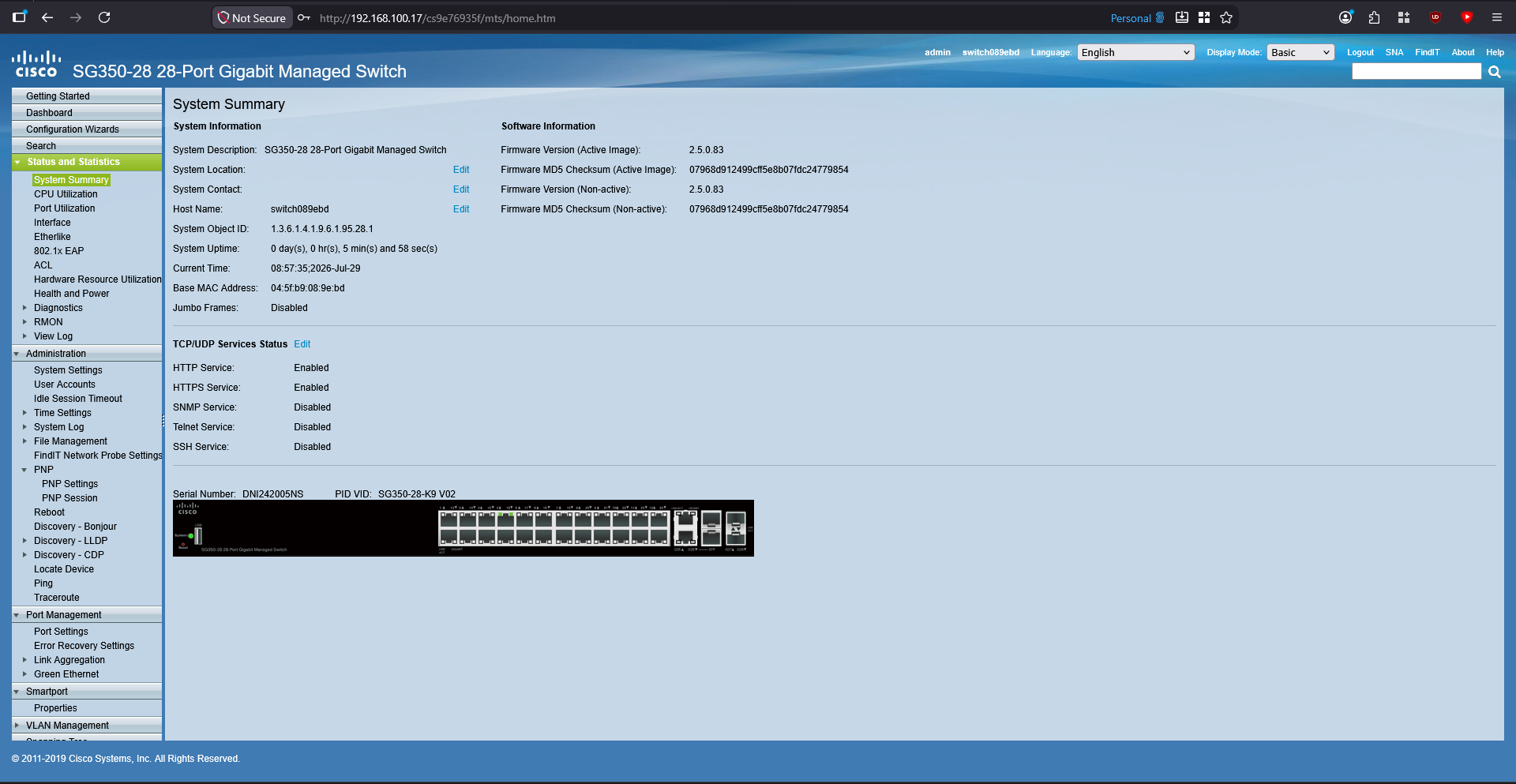The height and width of the screenshot is (784, 1516).
Task: Open the About link
Action: click(1462, 52)
